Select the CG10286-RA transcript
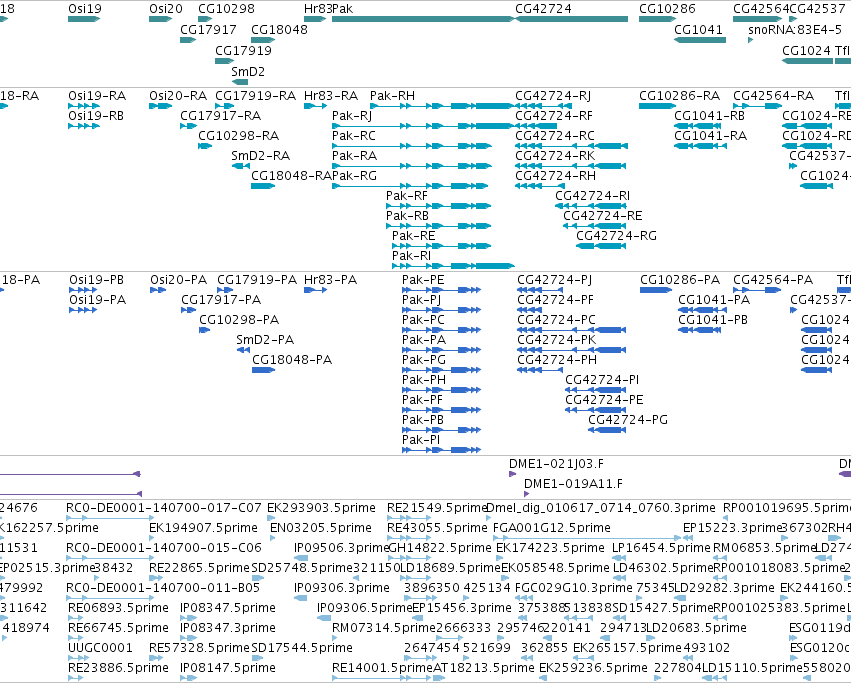This screenshot has width=851, height=683. tap(657, 106)
